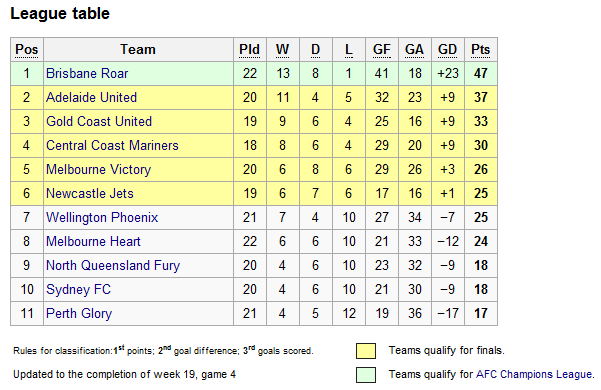Viewport: 601px width, 390px height.
Task: Click the Gold Coast United link
Action: click(x=99, y=121)
